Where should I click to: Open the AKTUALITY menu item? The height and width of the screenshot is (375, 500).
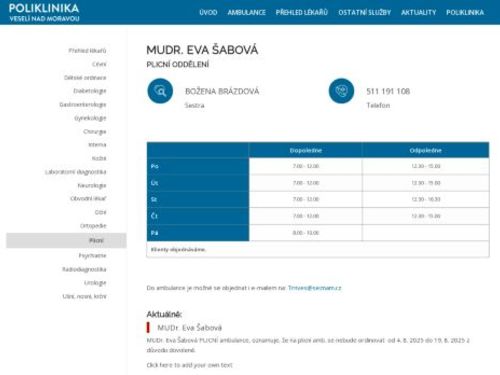[418, 13]
